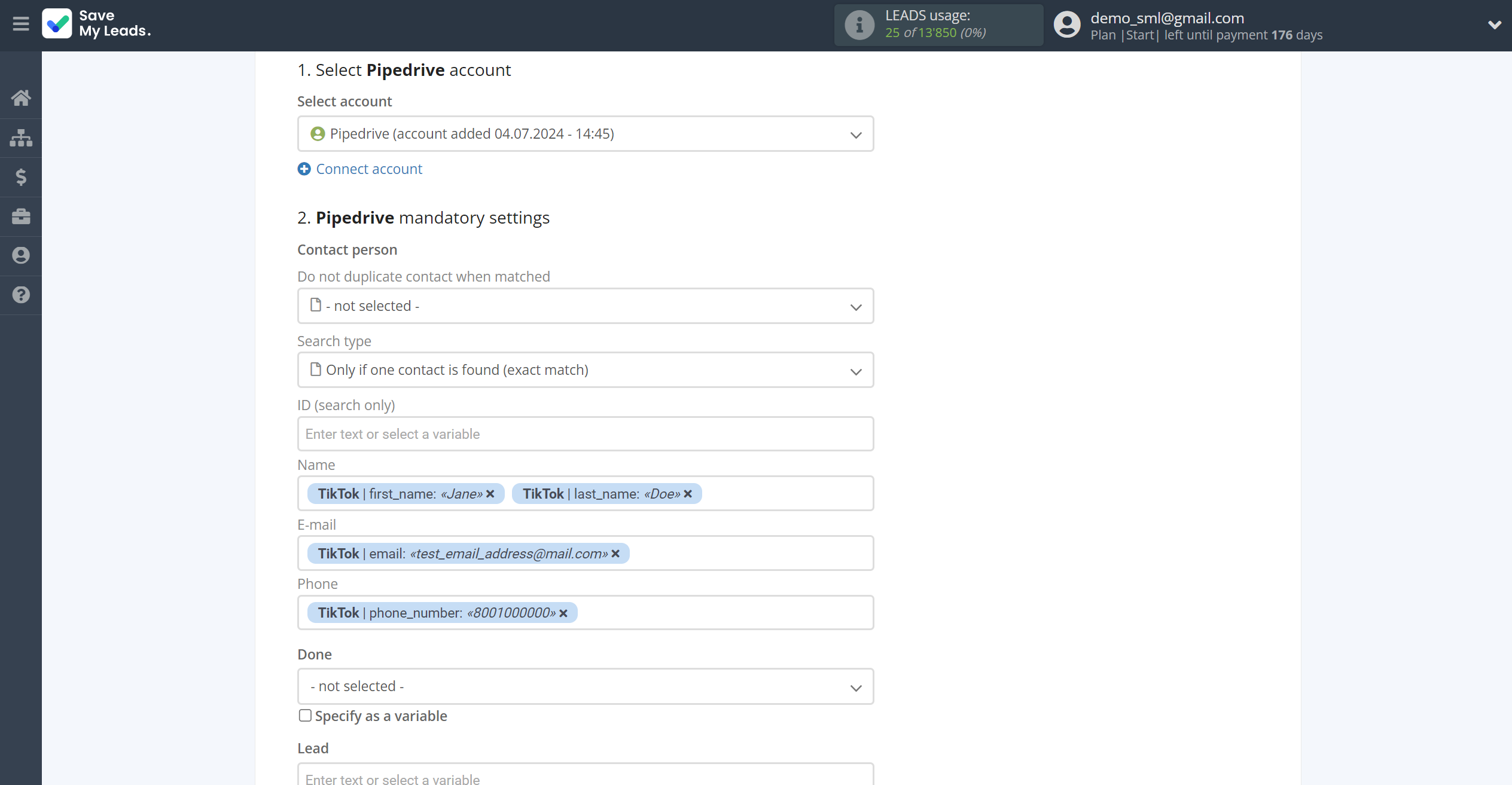This screenshot has height=785, width=1512.
Task: Click the demo_sml@gmail.com account text
Action: coord(1167,18)
